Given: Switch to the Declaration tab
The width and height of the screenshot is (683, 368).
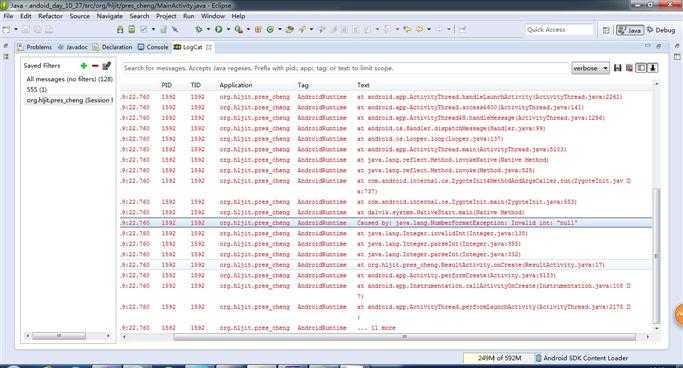Looking at the screenshot, I should click(x=112, y=47).
